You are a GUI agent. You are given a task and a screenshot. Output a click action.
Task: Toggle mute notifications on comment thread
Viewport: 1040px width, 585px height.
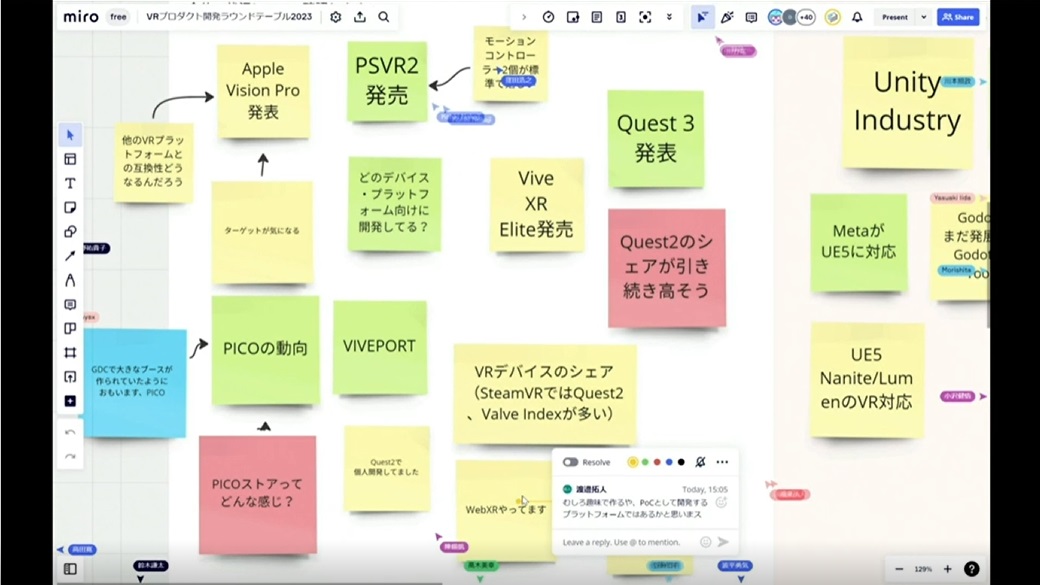tap(700, 462)
